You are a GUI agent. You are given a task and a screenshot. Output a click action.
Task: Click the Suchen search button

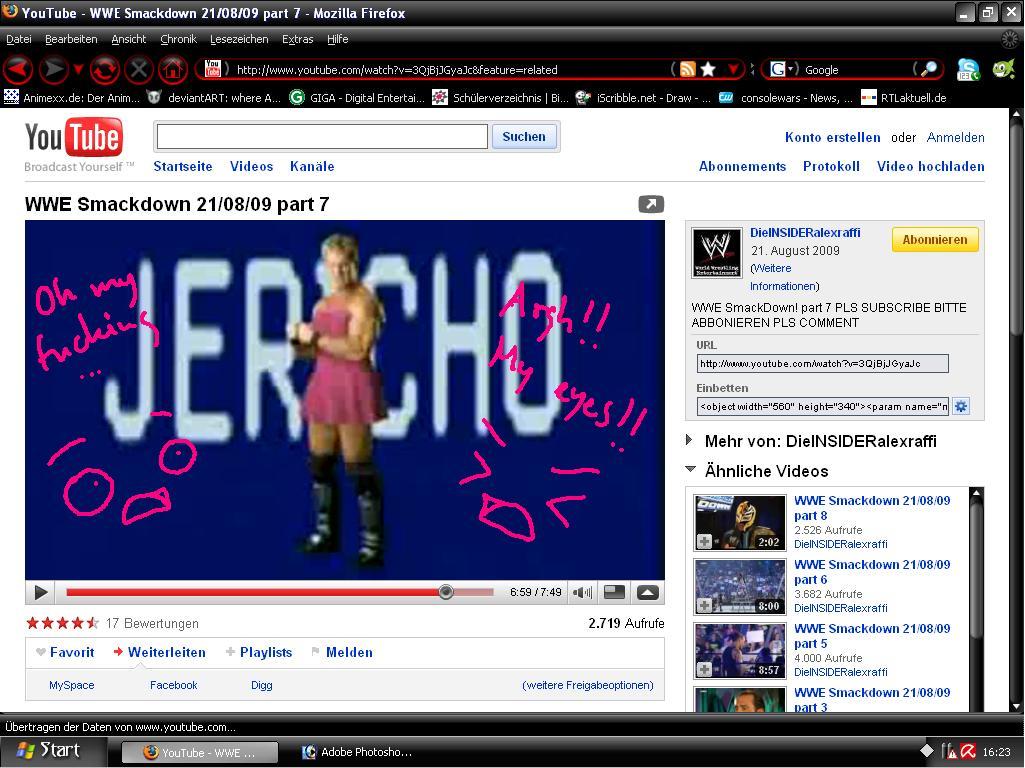click(524, 137)
